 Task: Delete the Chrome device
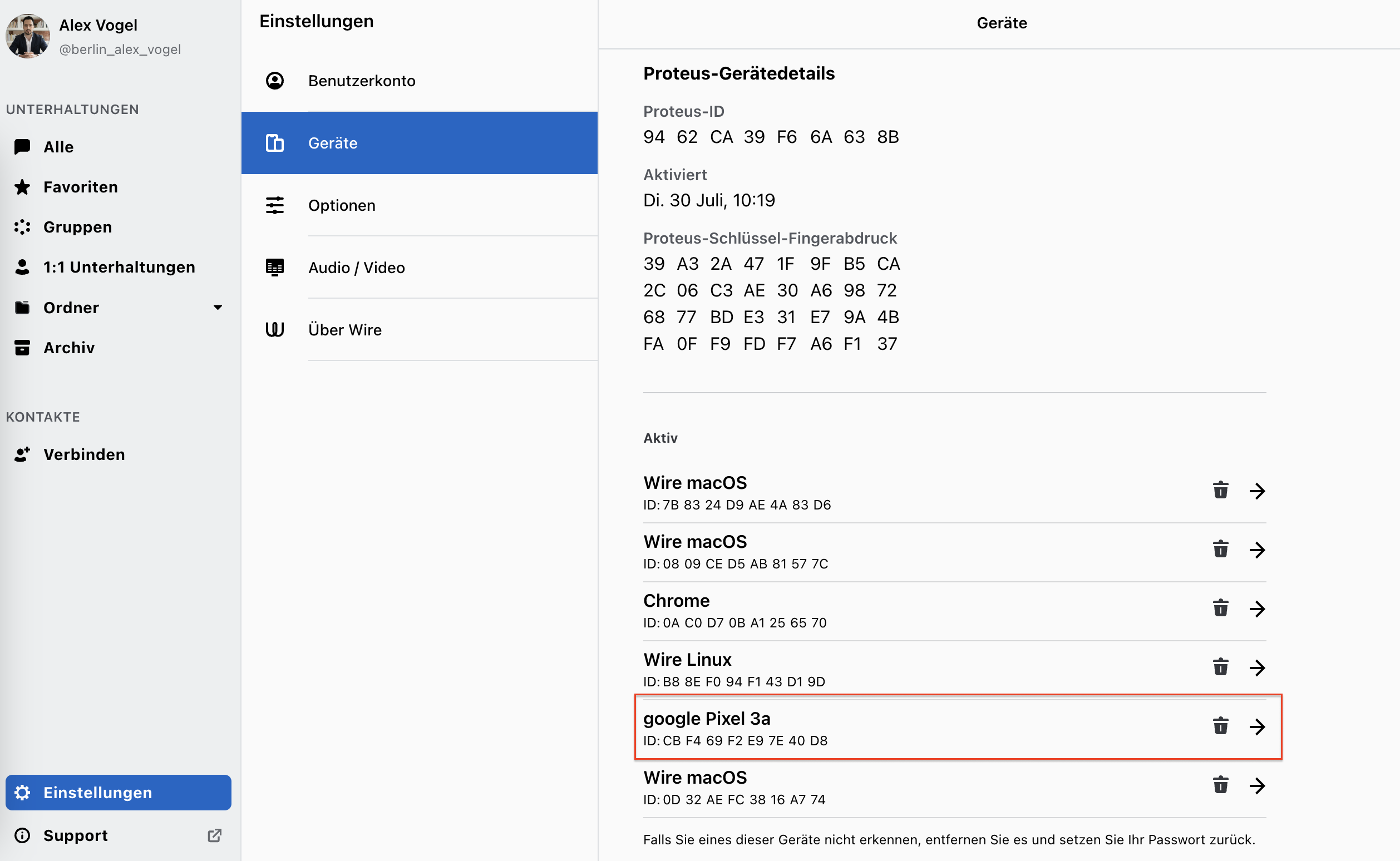(1220, 608)
